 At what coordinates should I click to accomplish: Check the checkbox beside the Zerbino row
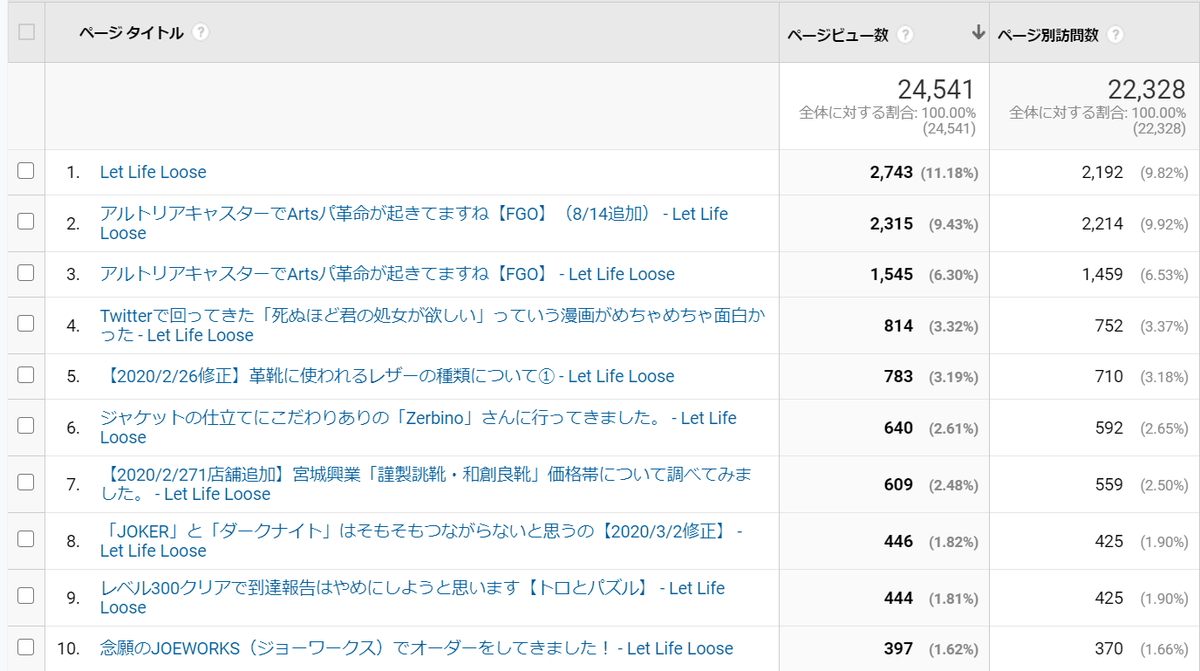coord(25,427)
